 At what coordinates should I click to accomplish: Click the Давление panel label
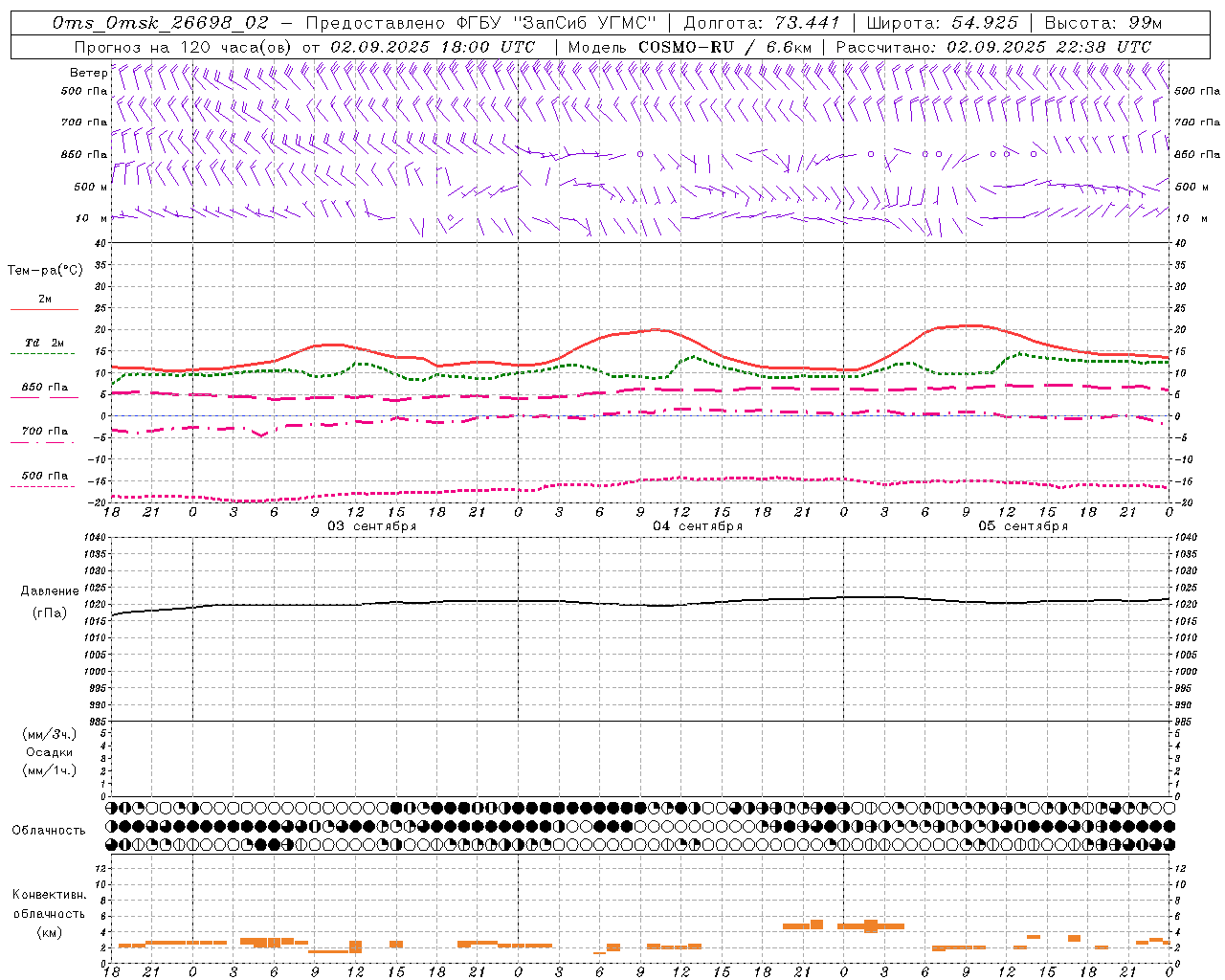(x=50, y=591)
